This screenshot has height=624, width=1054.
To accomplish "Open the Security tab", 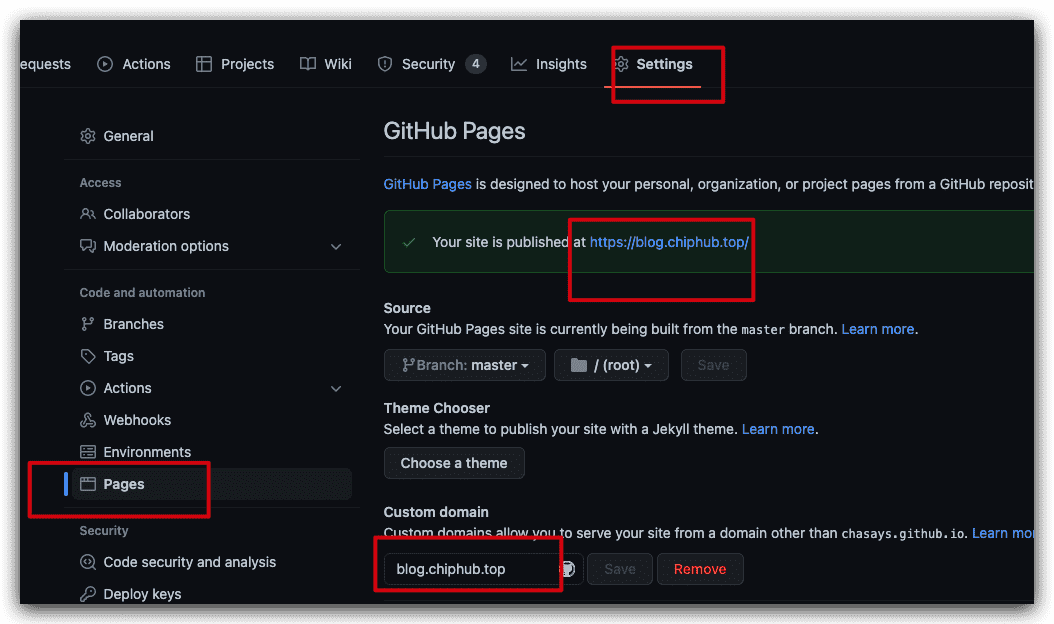I will [x=432, y=64].
